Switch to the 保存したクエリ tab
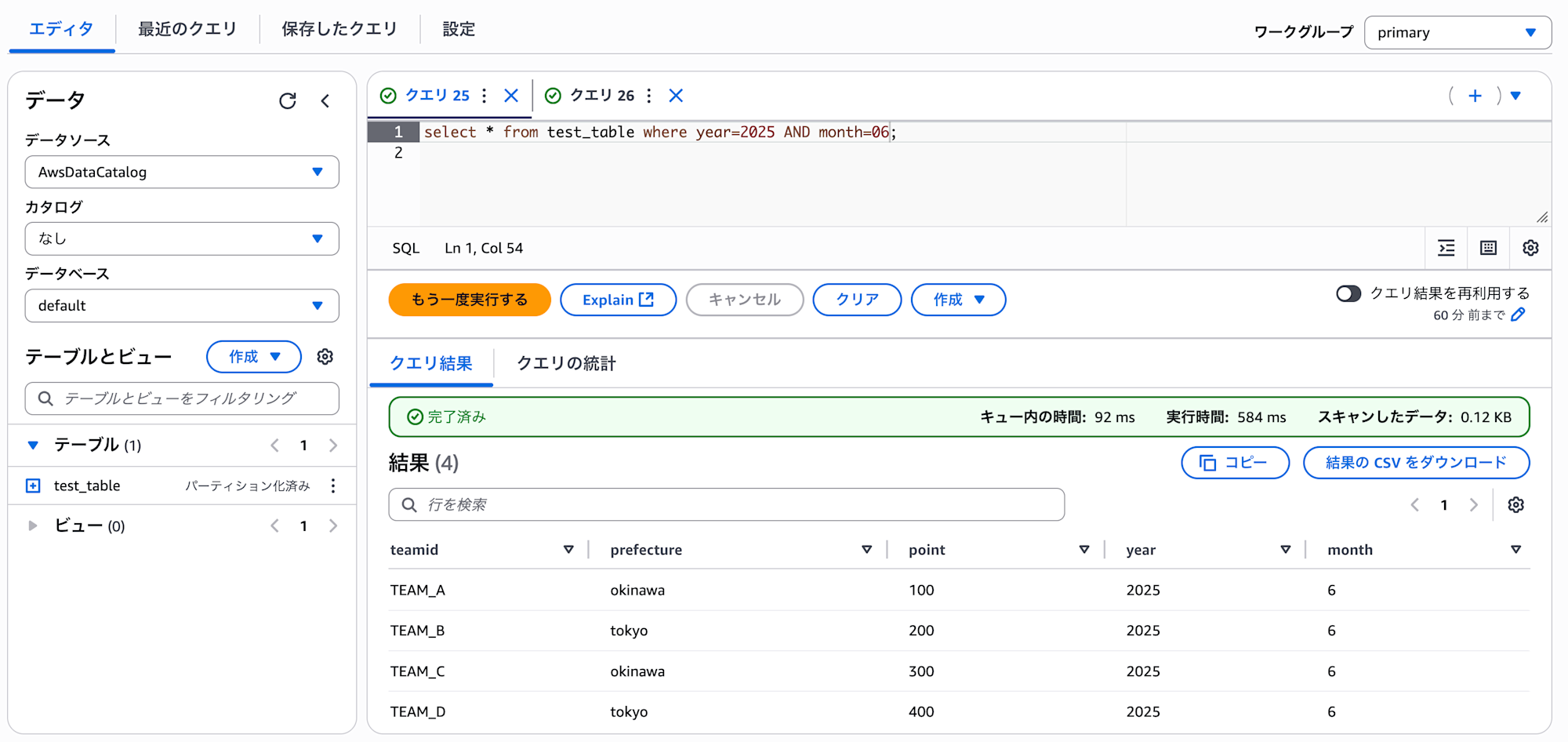 click(x=339, y=30)
